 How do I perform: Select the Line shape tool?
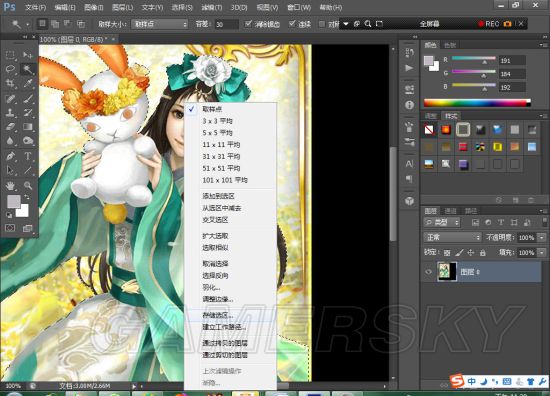28,170
